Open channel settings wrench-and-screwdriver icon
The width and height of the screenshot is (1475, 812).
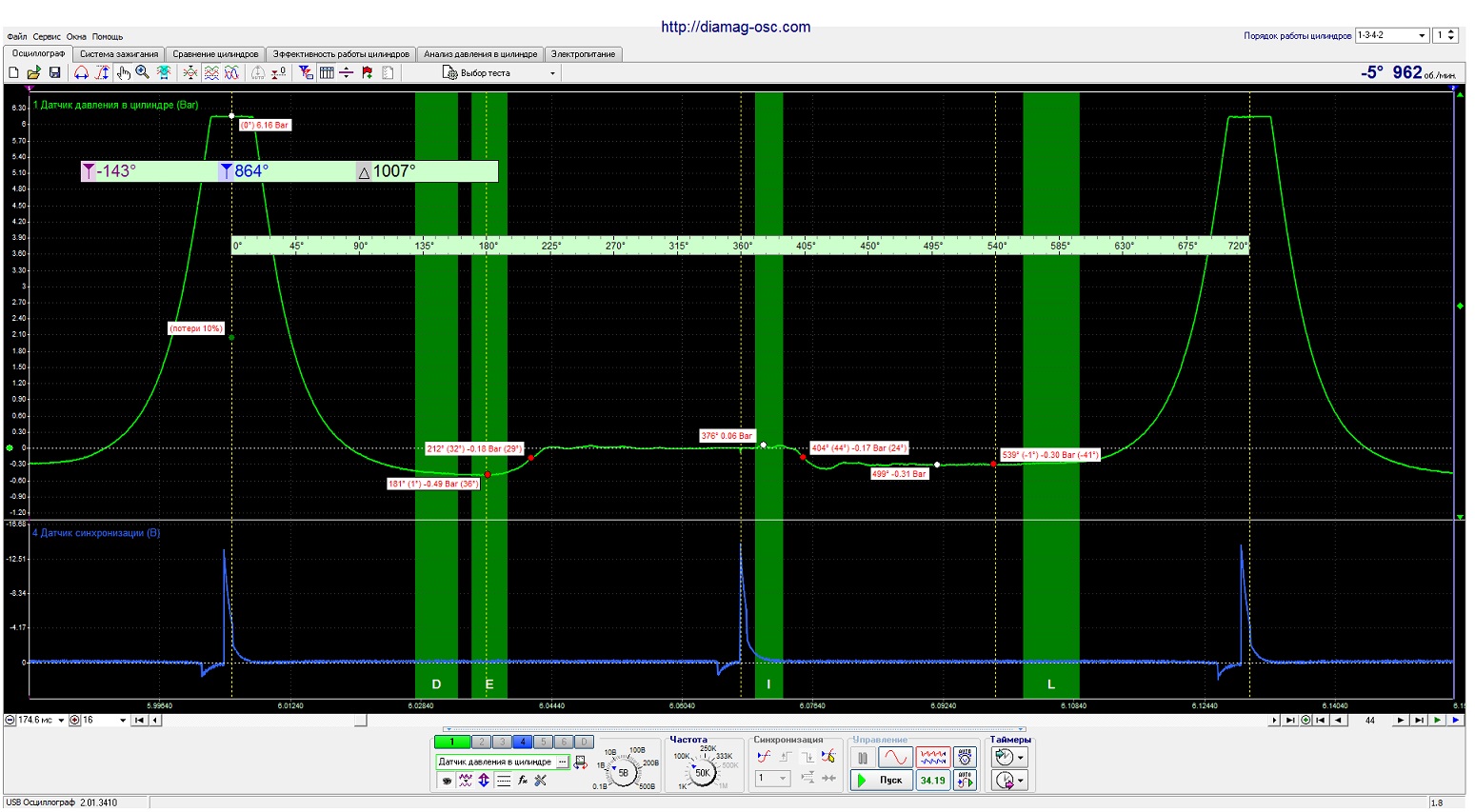click(541, 781)
